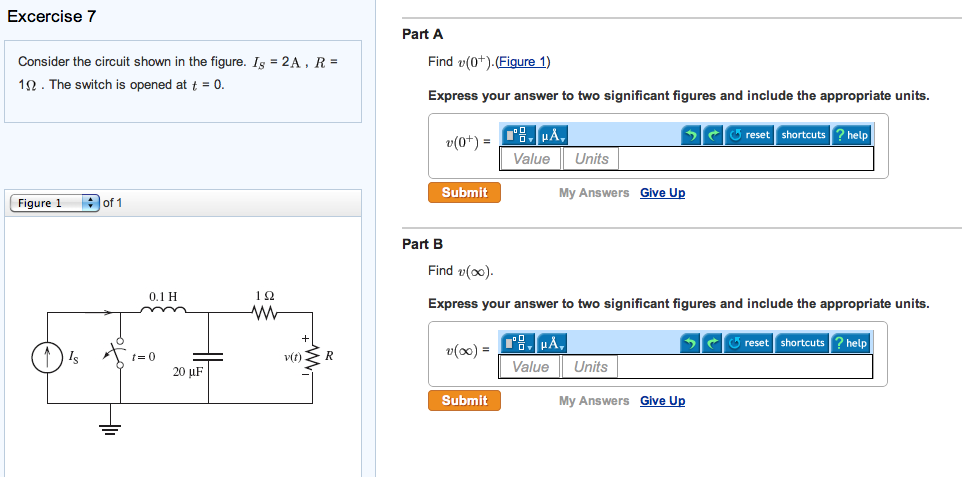This screenshot has width=962, height=477.
Task: Click undo arrow in Part A toolbar
Action: (x=691, y=135)
